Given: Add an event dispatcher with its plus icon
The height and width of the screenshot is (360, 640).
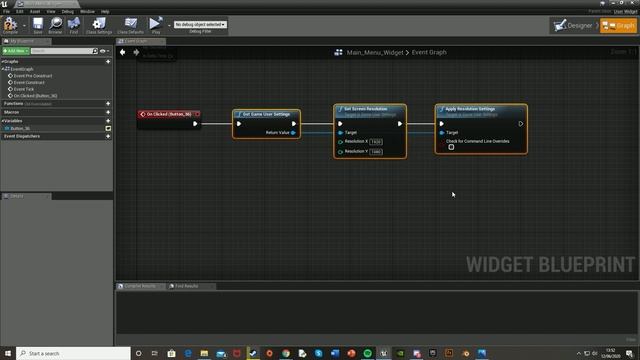Looking at the screenshot, I should [108, 136].
